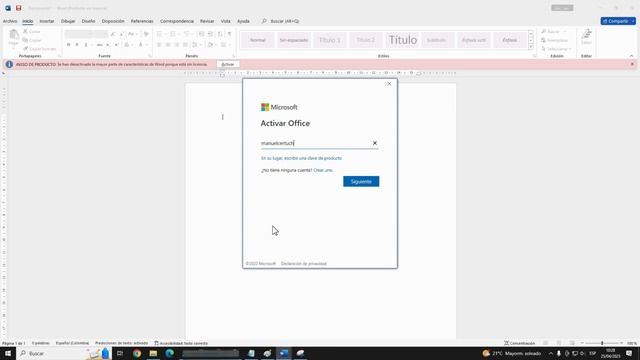640x360 pixels.
Task: Close the Activar Office dialog
Action: [389, 84]
